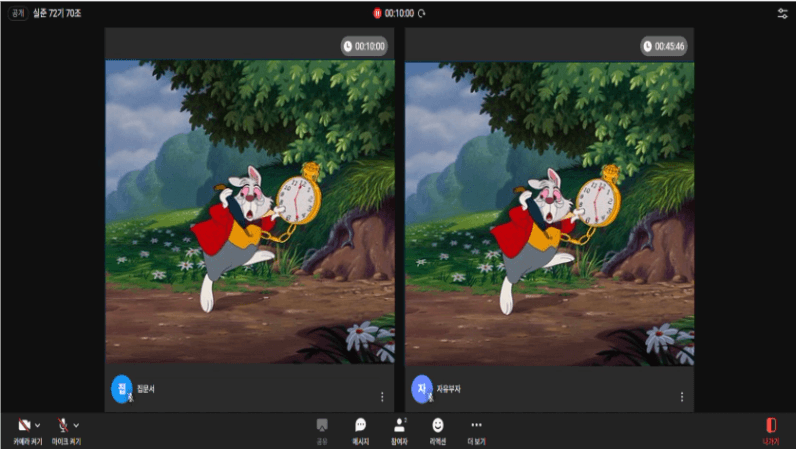The height and width of the screenshot is (449, 796).
Task: Click the right participant's name label
Action: (449, 389)
